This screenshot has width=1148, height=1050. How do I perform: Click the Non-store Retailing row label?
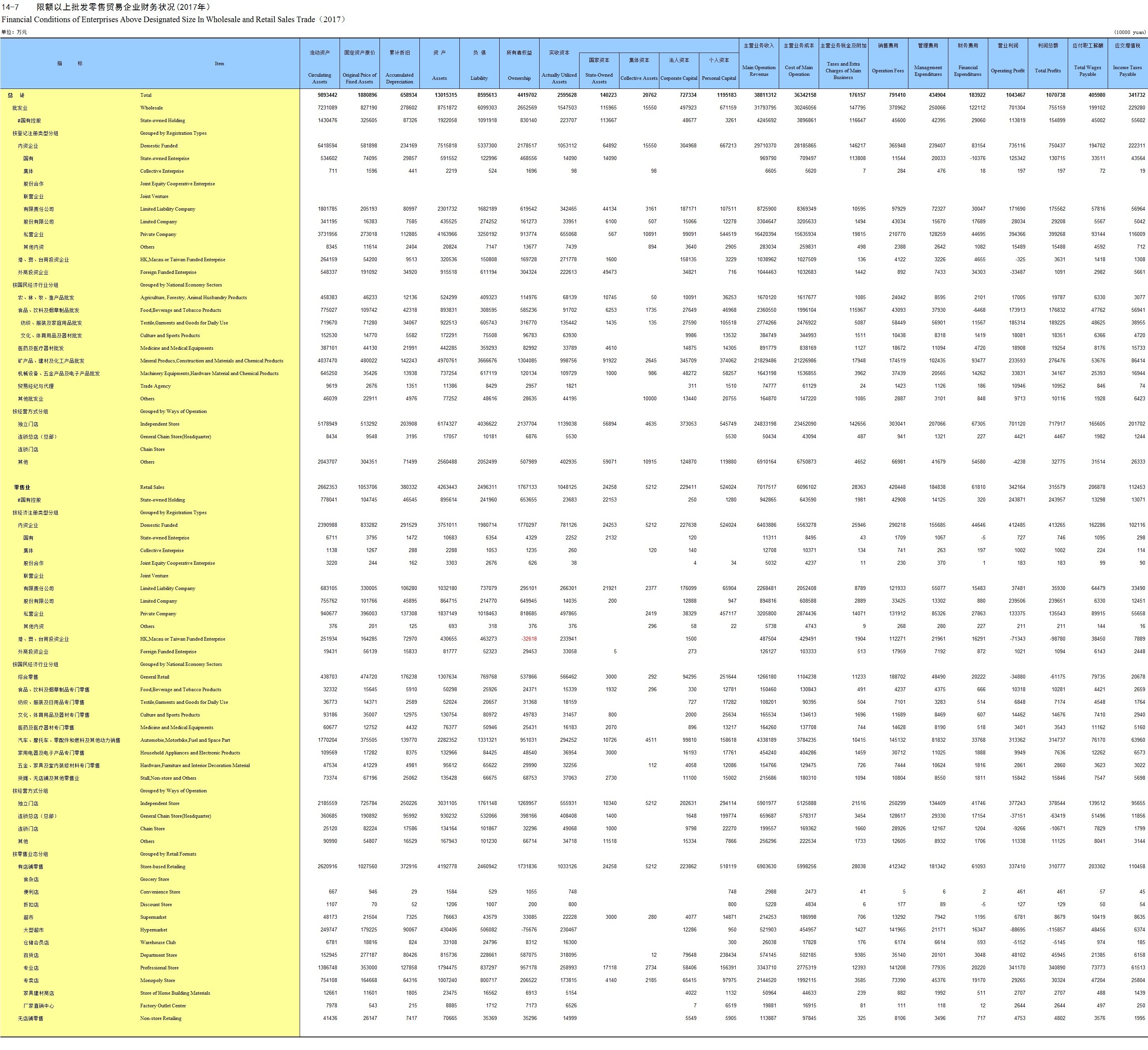point(160,1018)
